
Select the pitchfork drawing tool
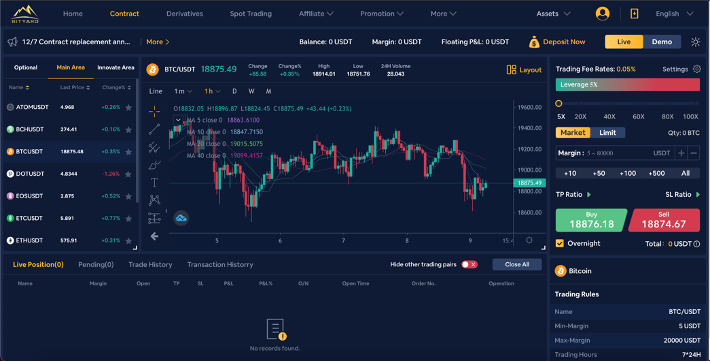point(154,147)
